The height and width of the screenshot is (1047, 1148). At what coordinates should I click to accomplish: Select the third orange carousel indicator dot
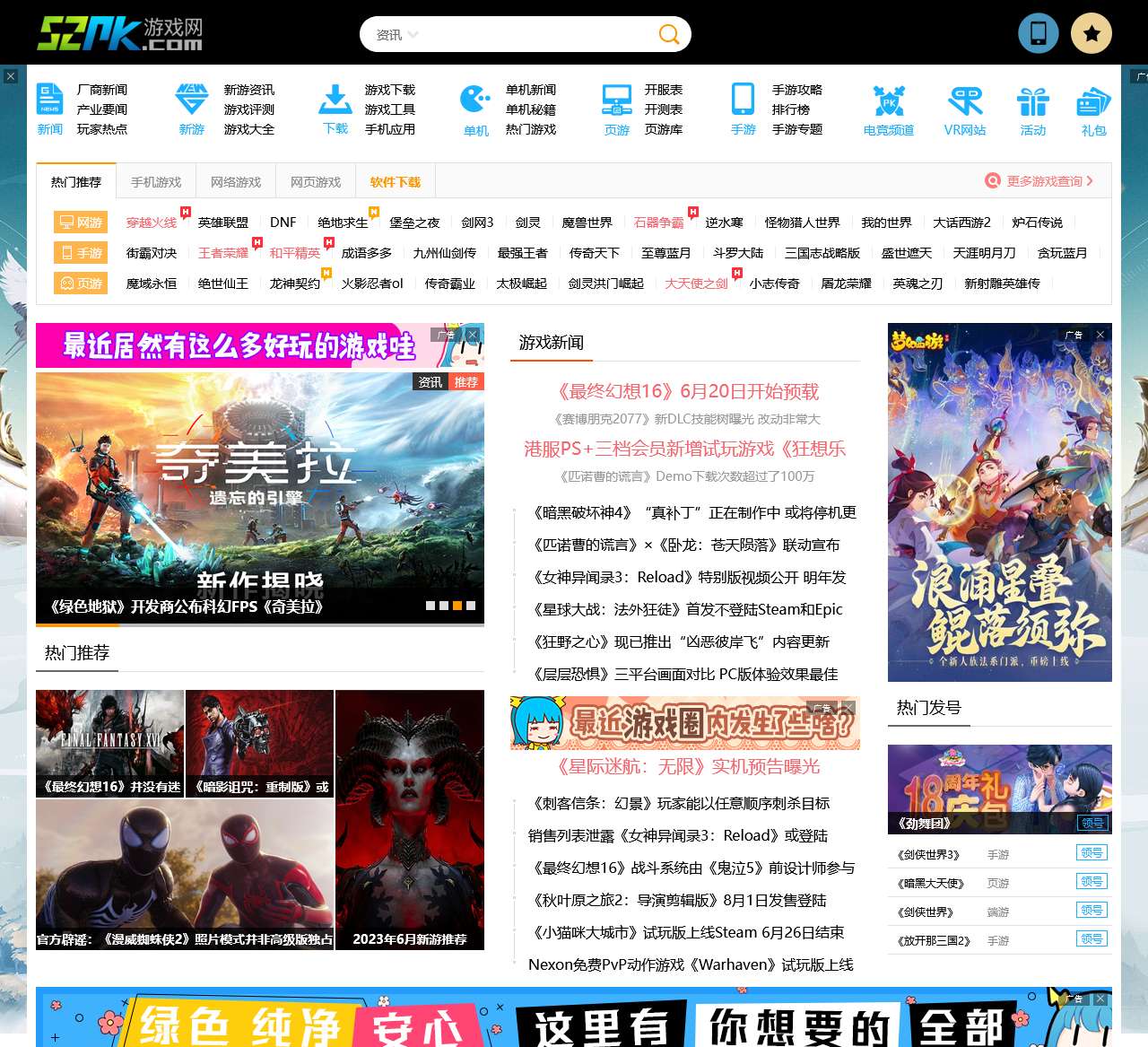[457, 606]
